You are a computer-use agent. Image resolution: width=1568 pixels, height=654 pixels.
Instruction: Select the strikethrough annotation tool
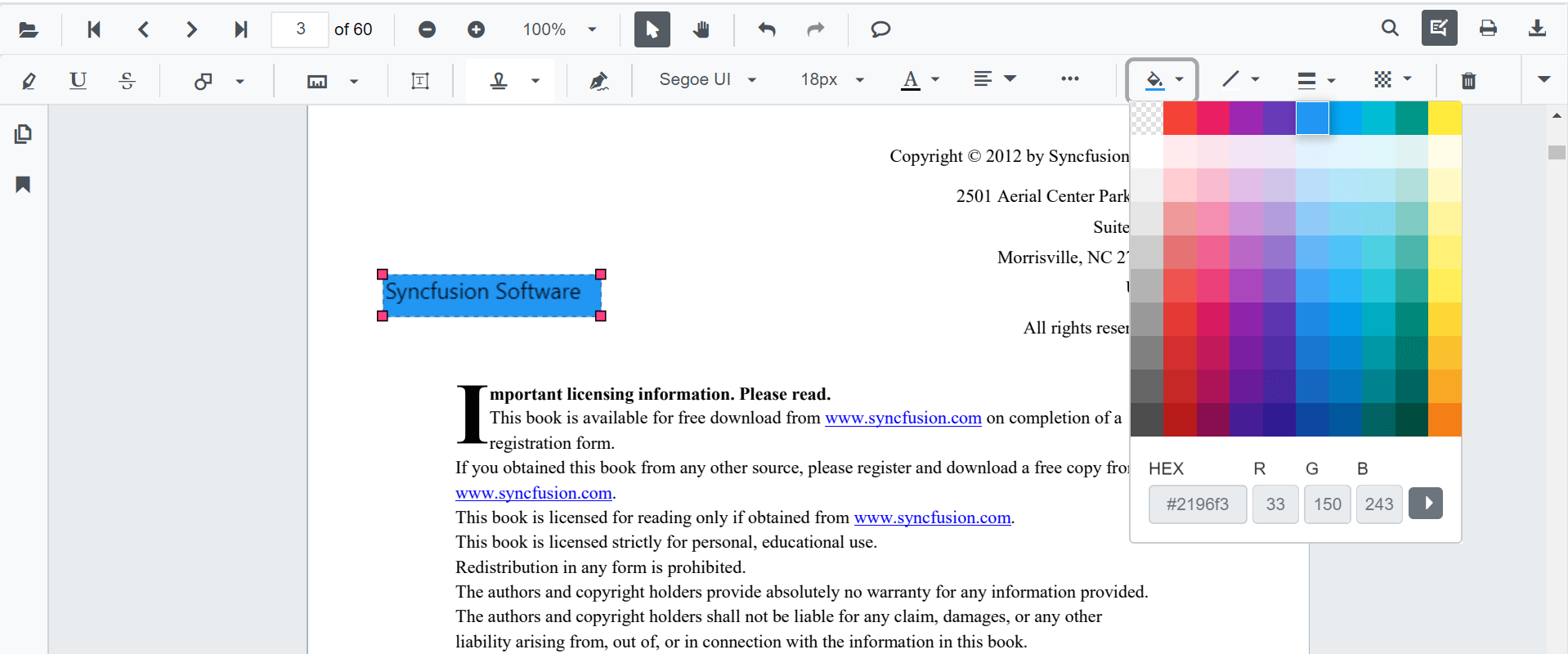(x=127, y=80)
